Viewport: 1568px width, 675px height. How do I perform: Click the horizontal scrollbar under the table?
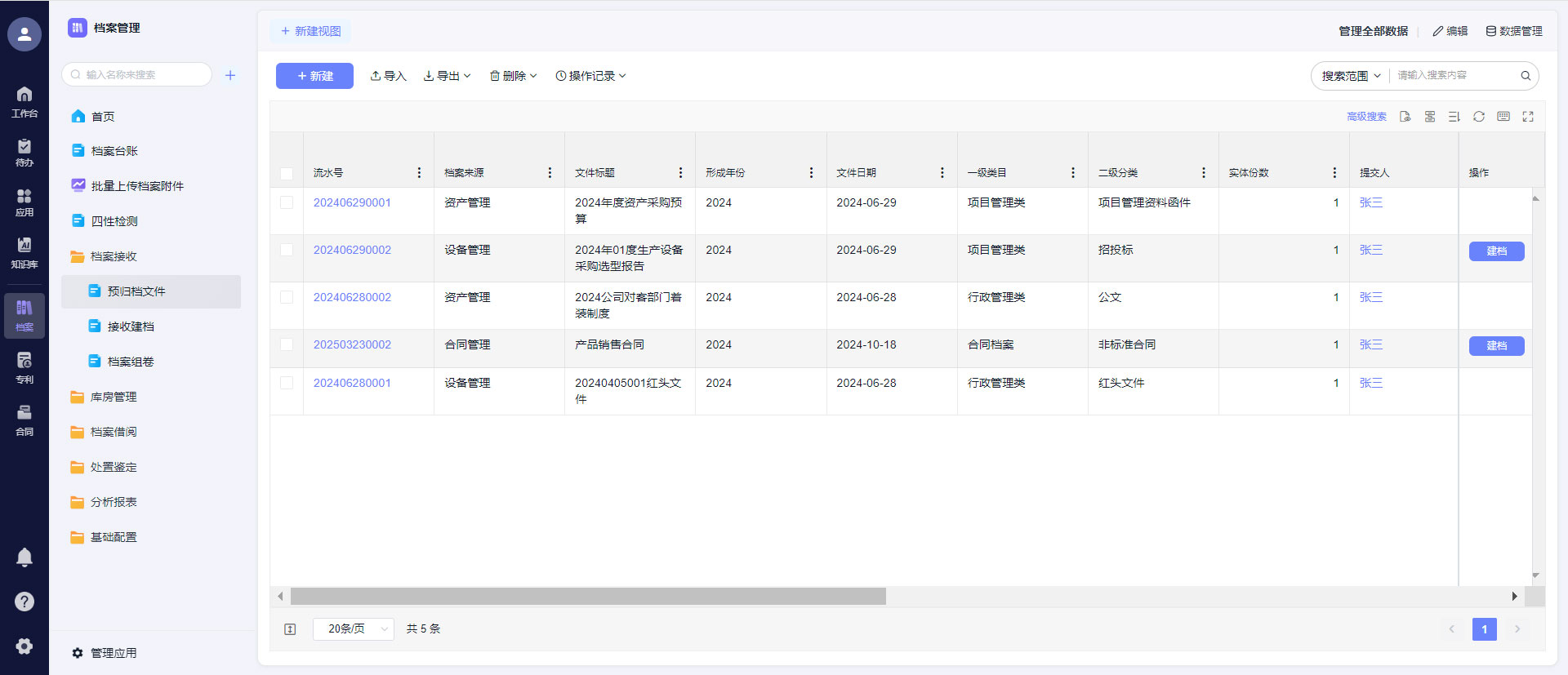pos(588,597)
